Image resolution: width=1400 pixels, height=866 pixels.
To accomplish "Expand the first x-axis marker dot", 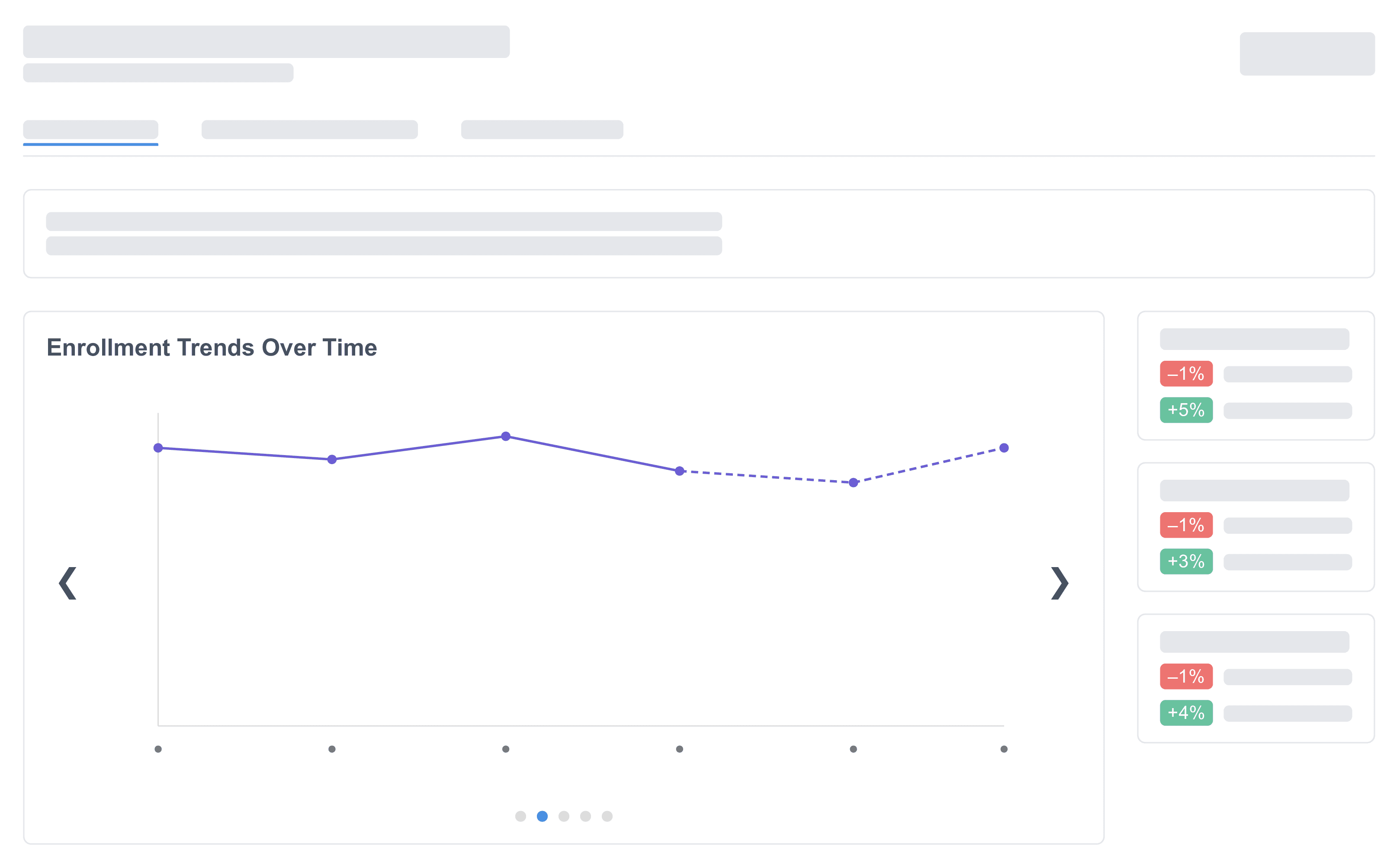I will pyautogui.click(x=158, y=748).
